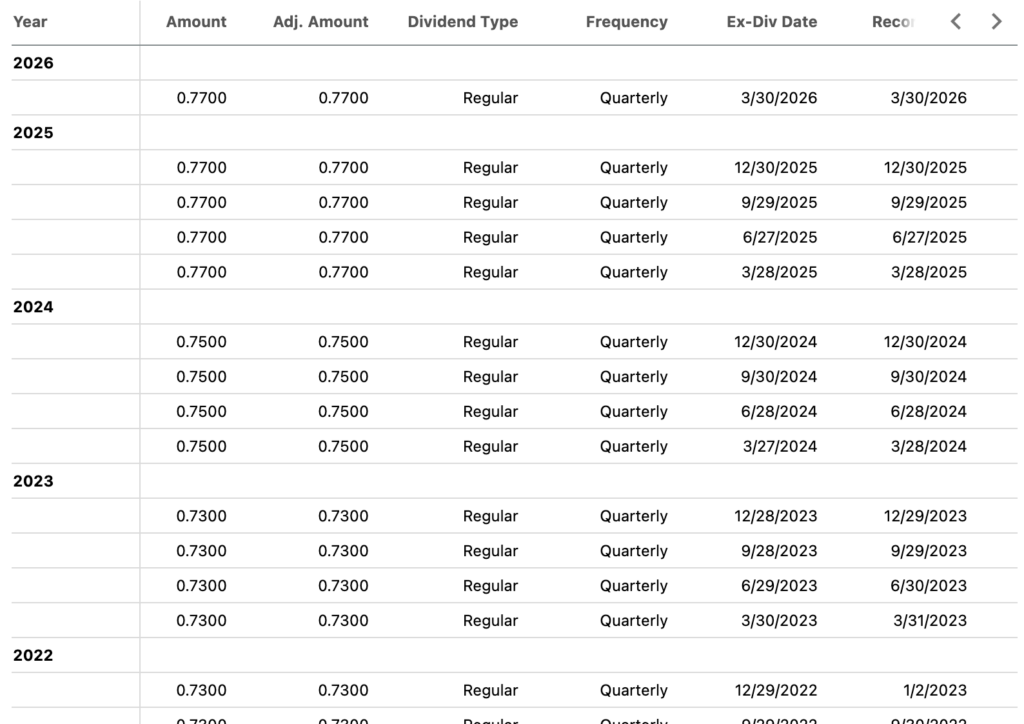Click the Frequency column header
This screenshot has height=724, width=1024.
(626, 22)
